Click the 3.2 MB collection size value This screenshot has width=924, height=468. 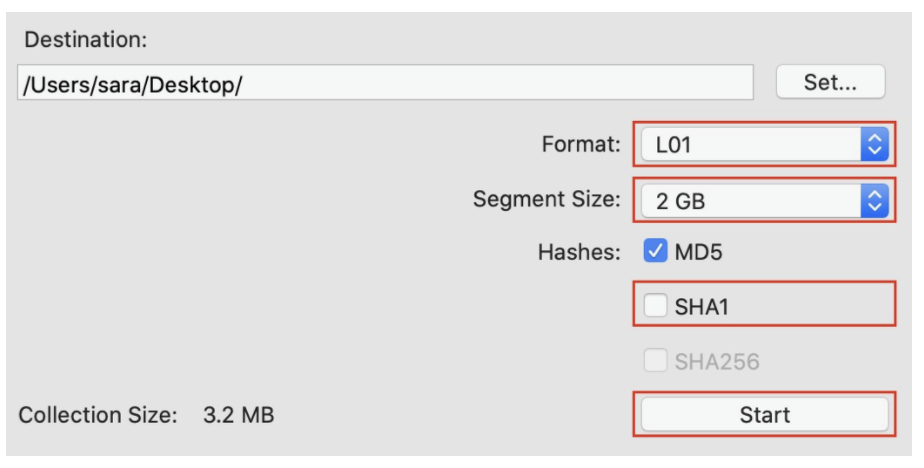pyautogui.click(x=239, y=415)
